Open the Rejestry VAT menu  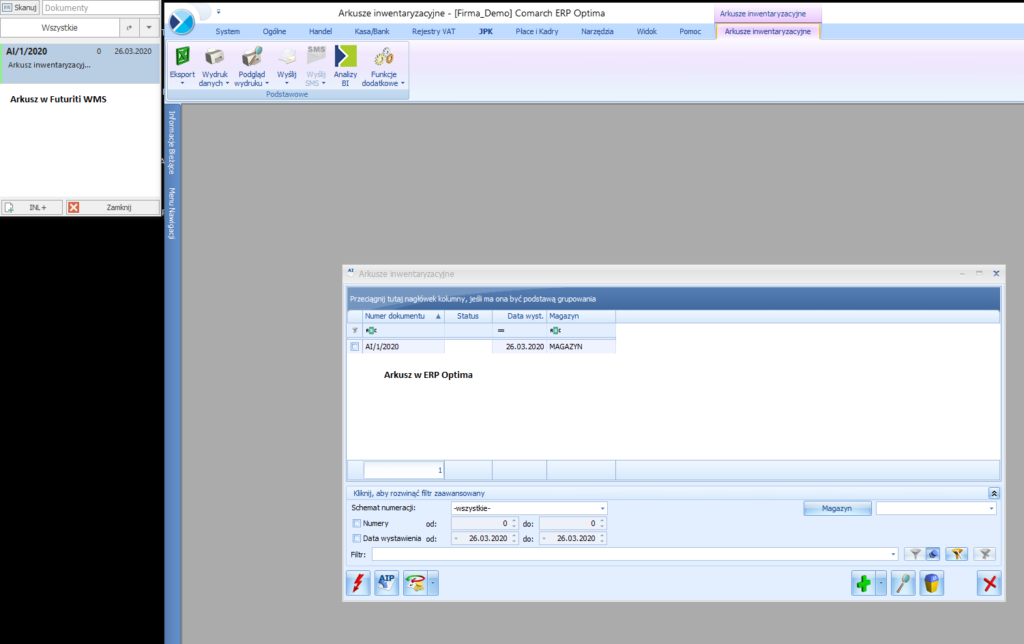pos(434,31)
